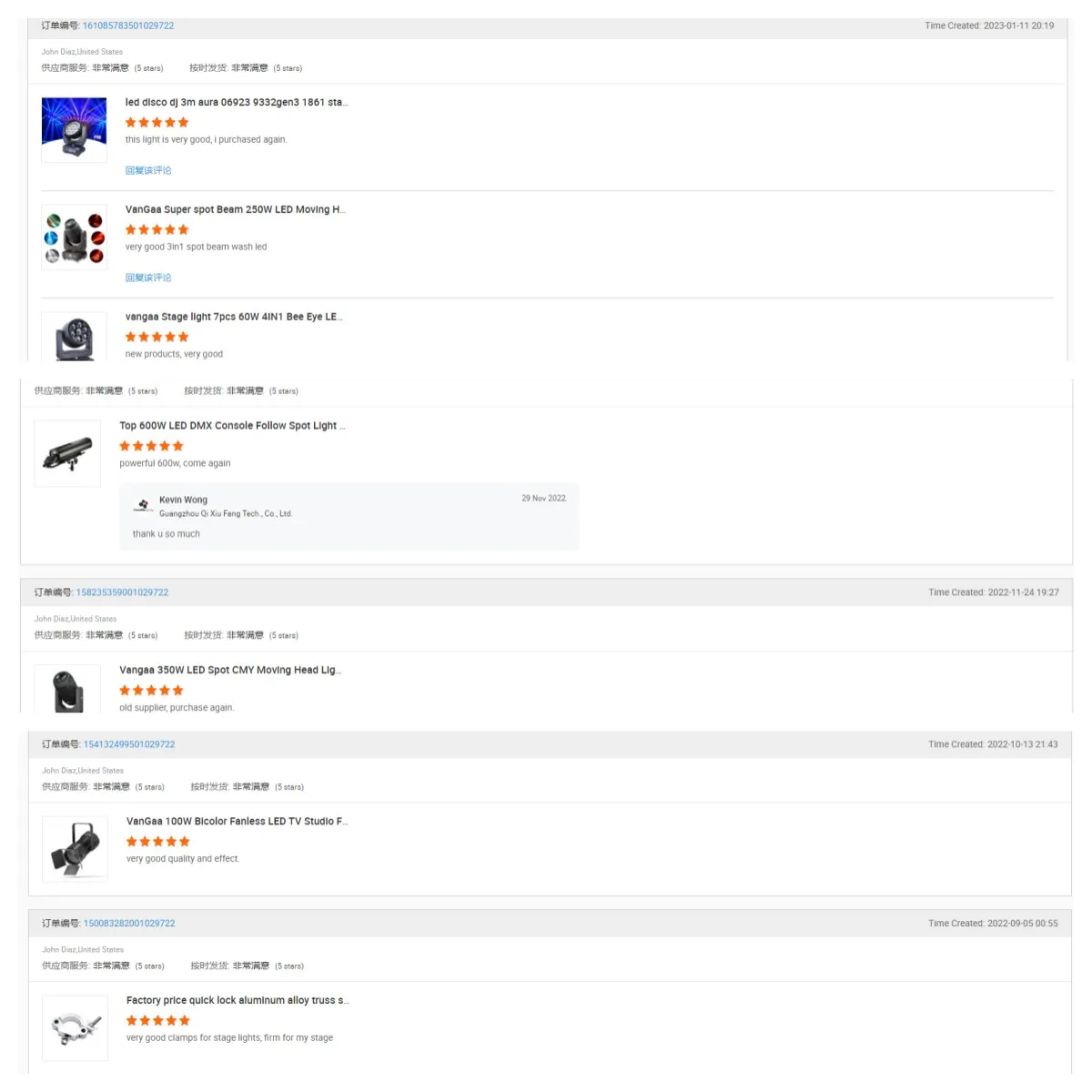Reply to the 'this light is very good' review
This screenshot has width=1092, height=1092.
148,170
